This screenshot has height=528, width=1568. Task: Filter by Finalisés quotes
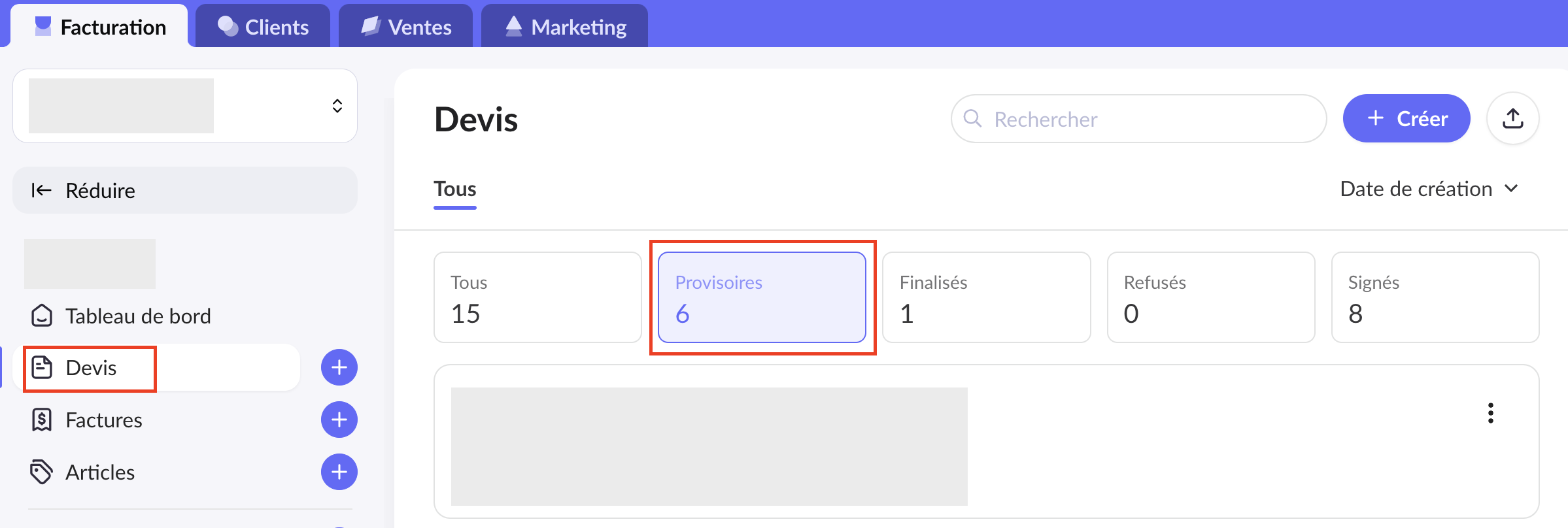986,297
